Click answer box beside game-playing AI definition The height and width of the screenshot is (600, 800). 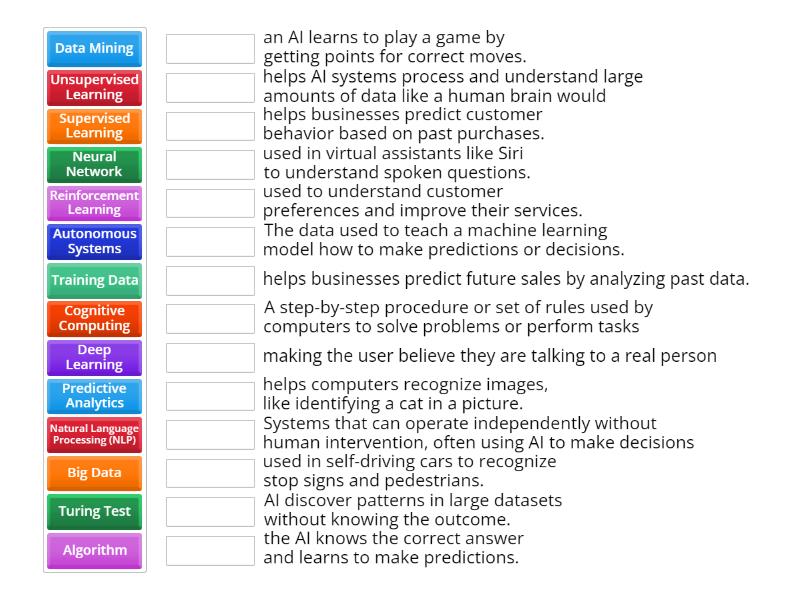click(x=210, y=48)
